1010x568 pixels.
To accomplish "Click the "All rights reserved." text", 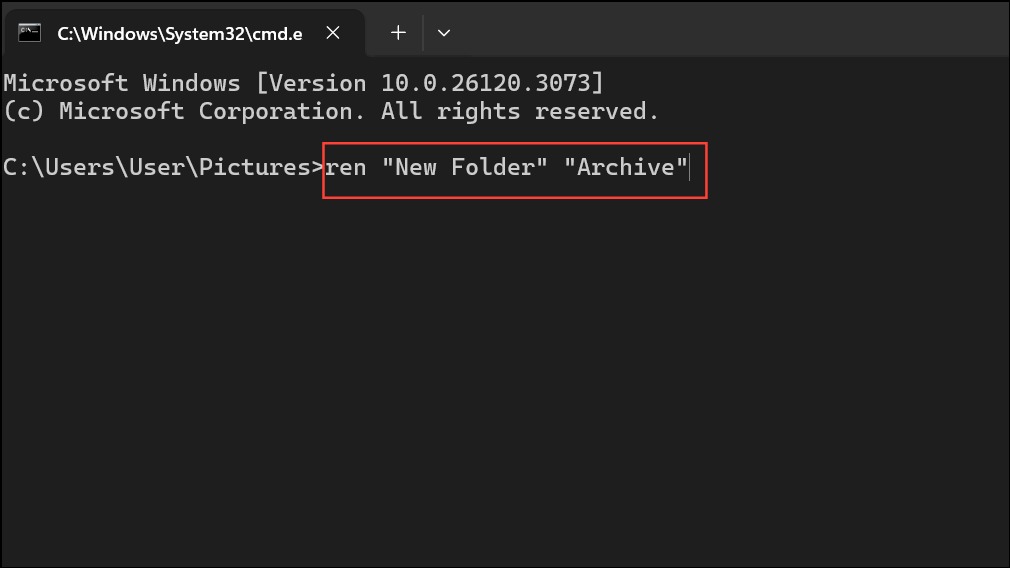I will tap(520, 111).
